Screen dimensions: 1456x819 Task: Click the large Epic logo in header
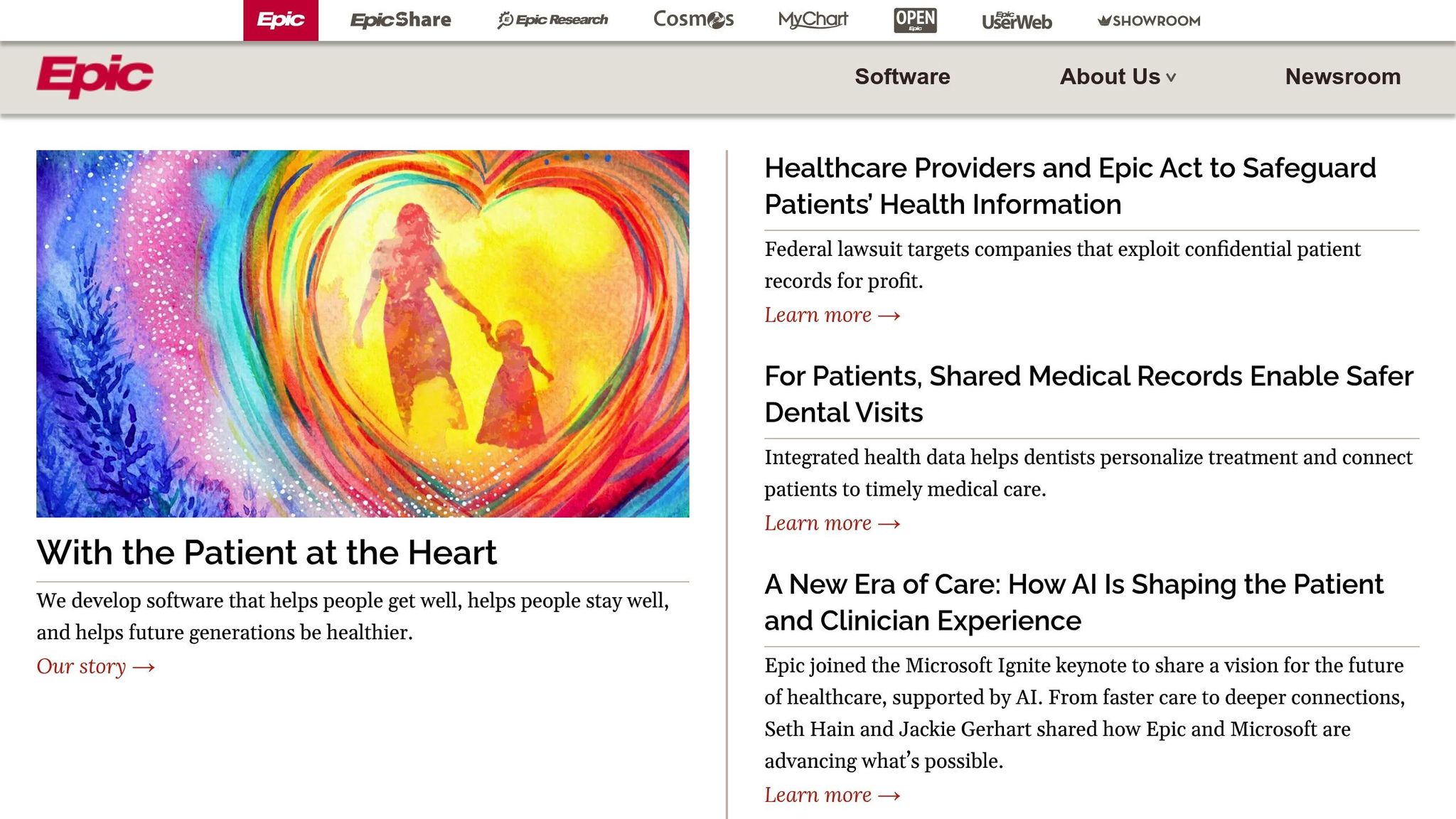click(95, 76)
